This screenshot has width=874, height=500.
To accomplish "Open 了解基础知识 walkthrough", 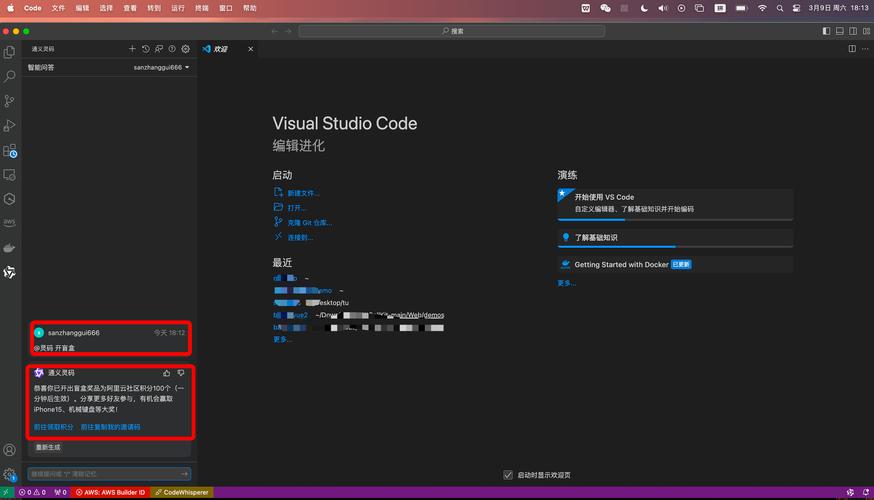I will tap(675, 237).
